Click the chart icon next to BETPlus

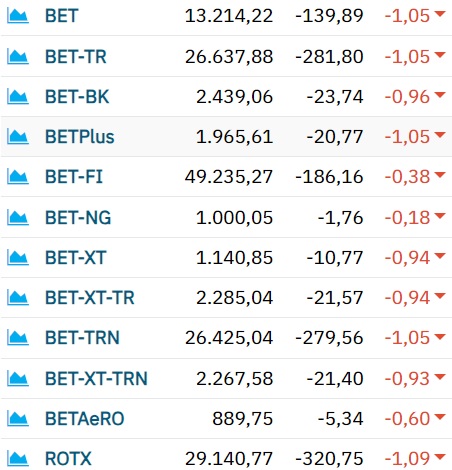pyautogui.click(x=18, y=137)
